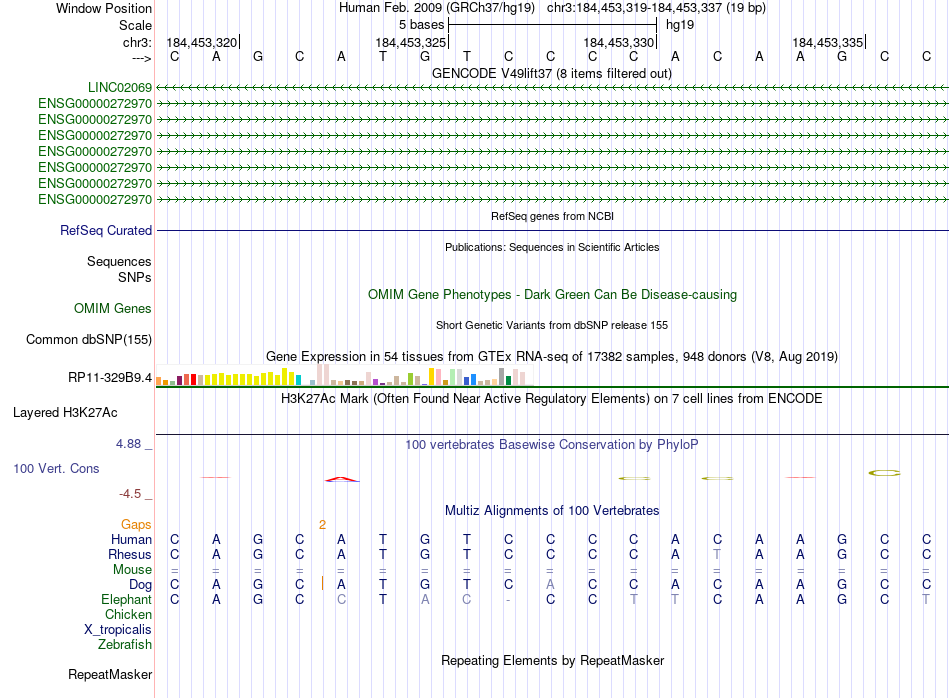The image size is (950, 698).
Task: Click the orange gap count '2'
Action: [x=322, y=525]
